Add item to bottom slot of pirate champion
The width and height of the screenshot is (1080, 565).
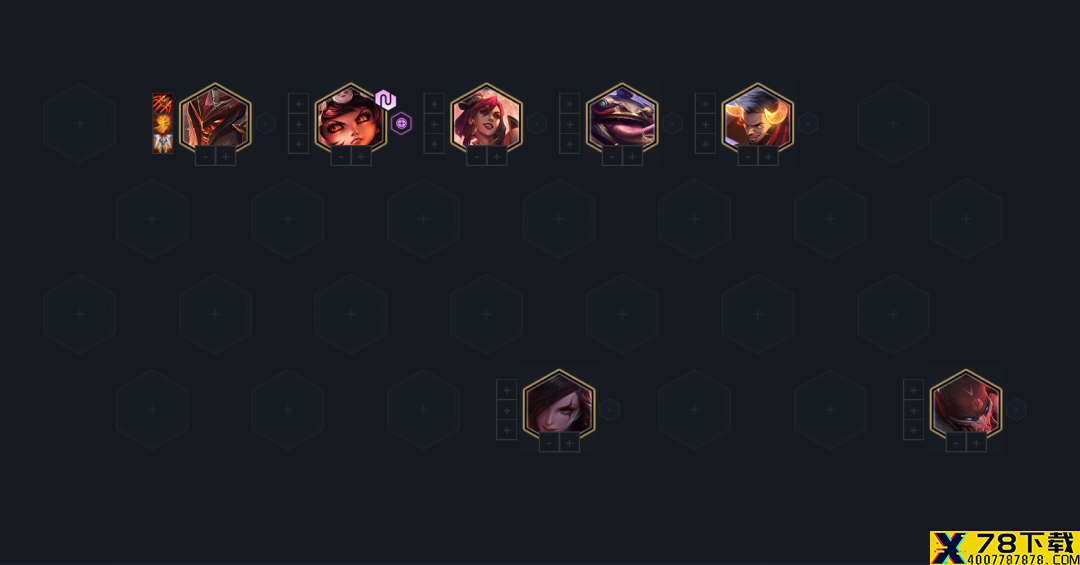(434, 143)
